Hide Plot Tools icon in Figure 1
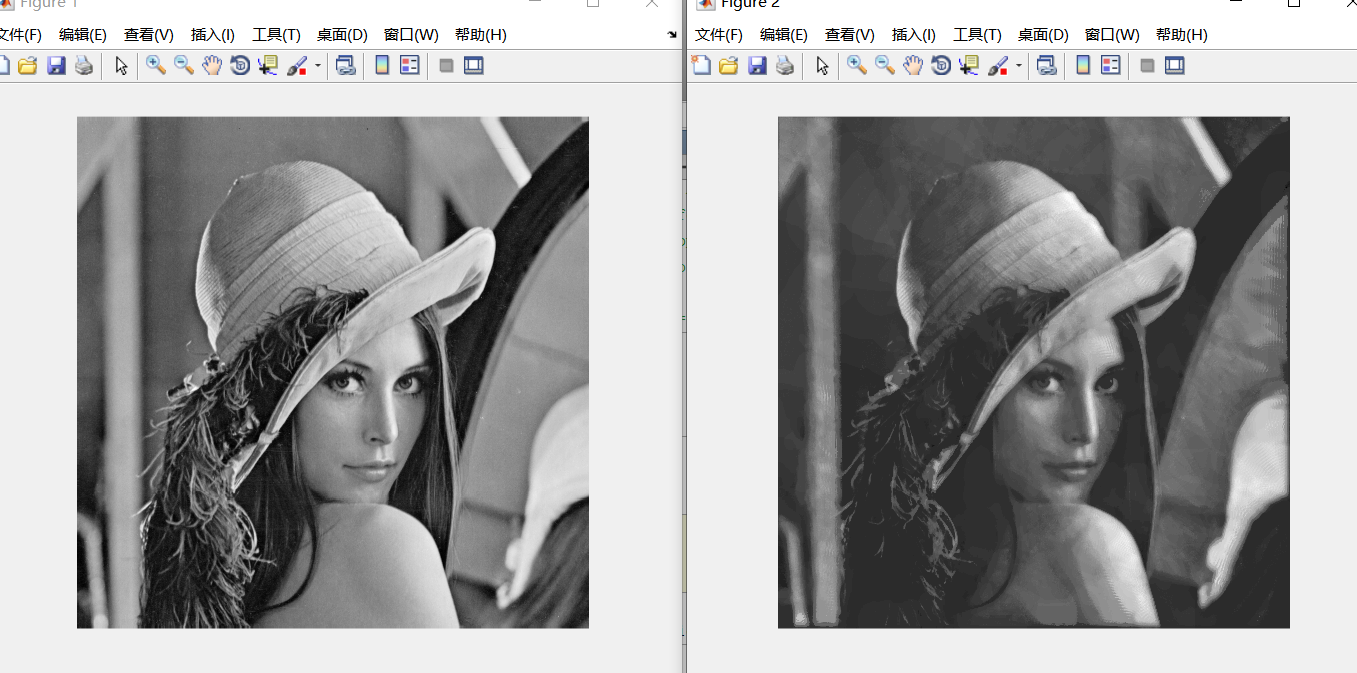This screenshot has height=673, width=1357. [446, 66]
